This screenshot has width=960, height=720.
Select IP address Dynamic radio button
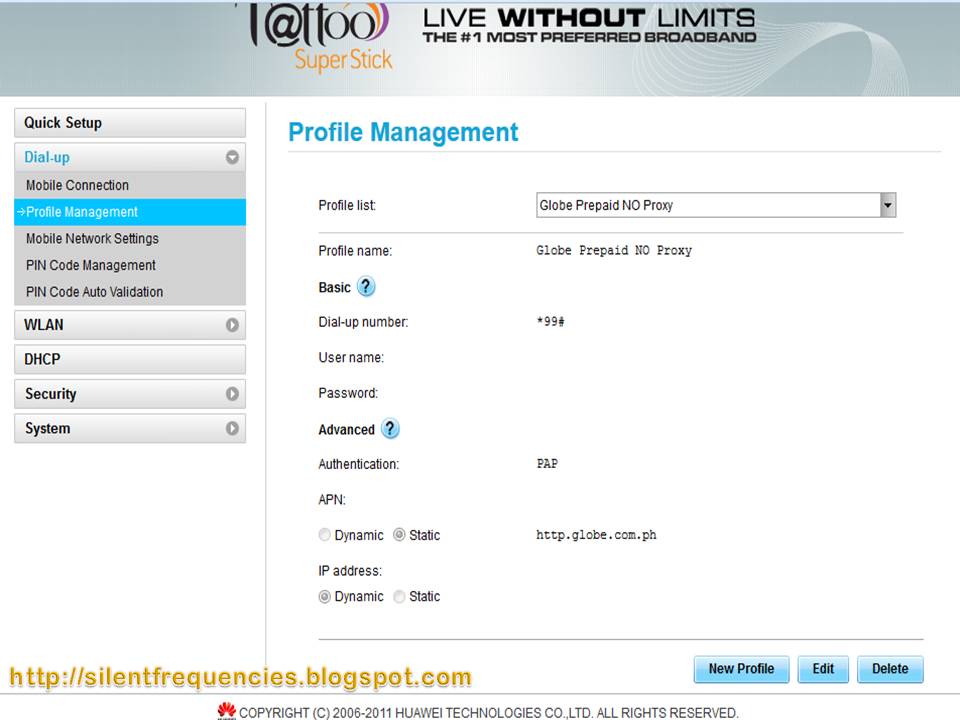324,596
